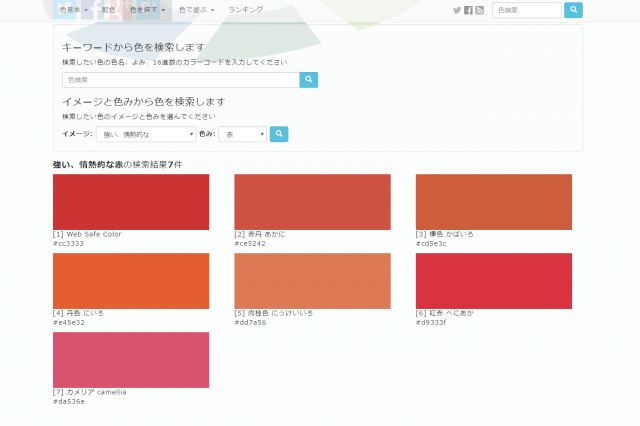640x426 pixels.
Task: Choose the 紅赤 #d9333f swatch
Action: pos(494,280)
